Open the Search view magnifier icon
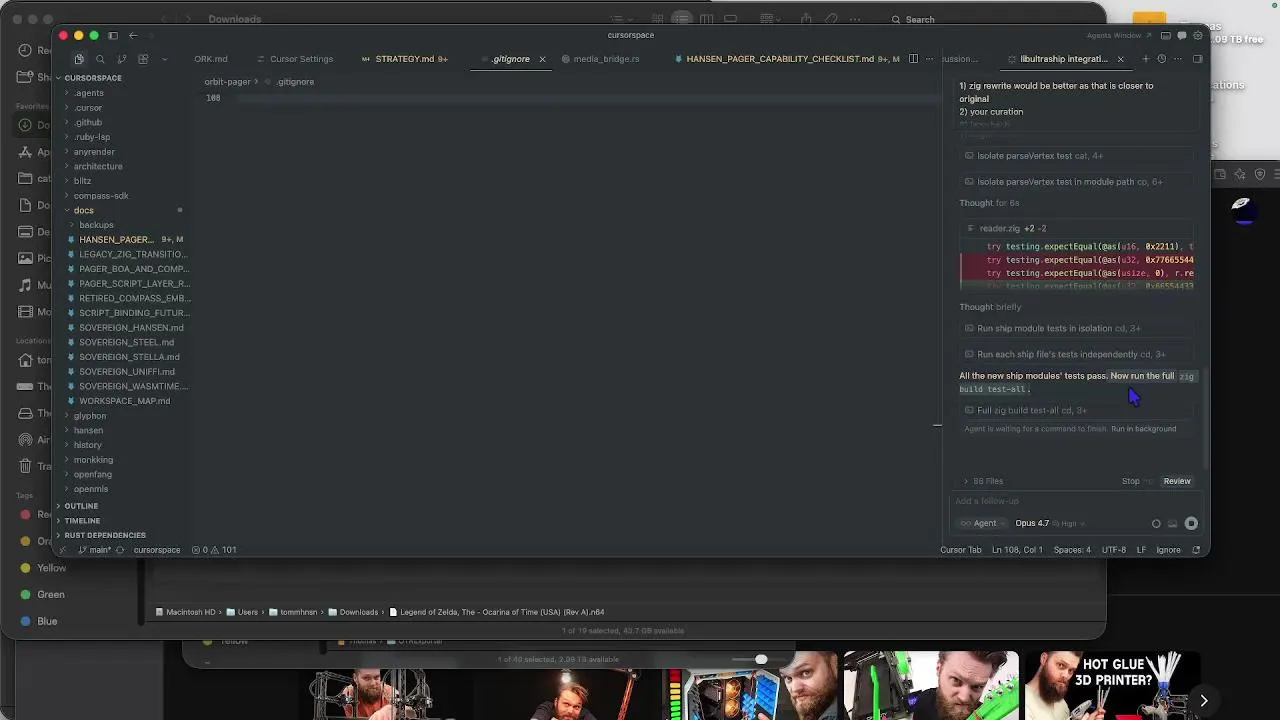Viewport: 1280px width, 720px height. point(100,59)
